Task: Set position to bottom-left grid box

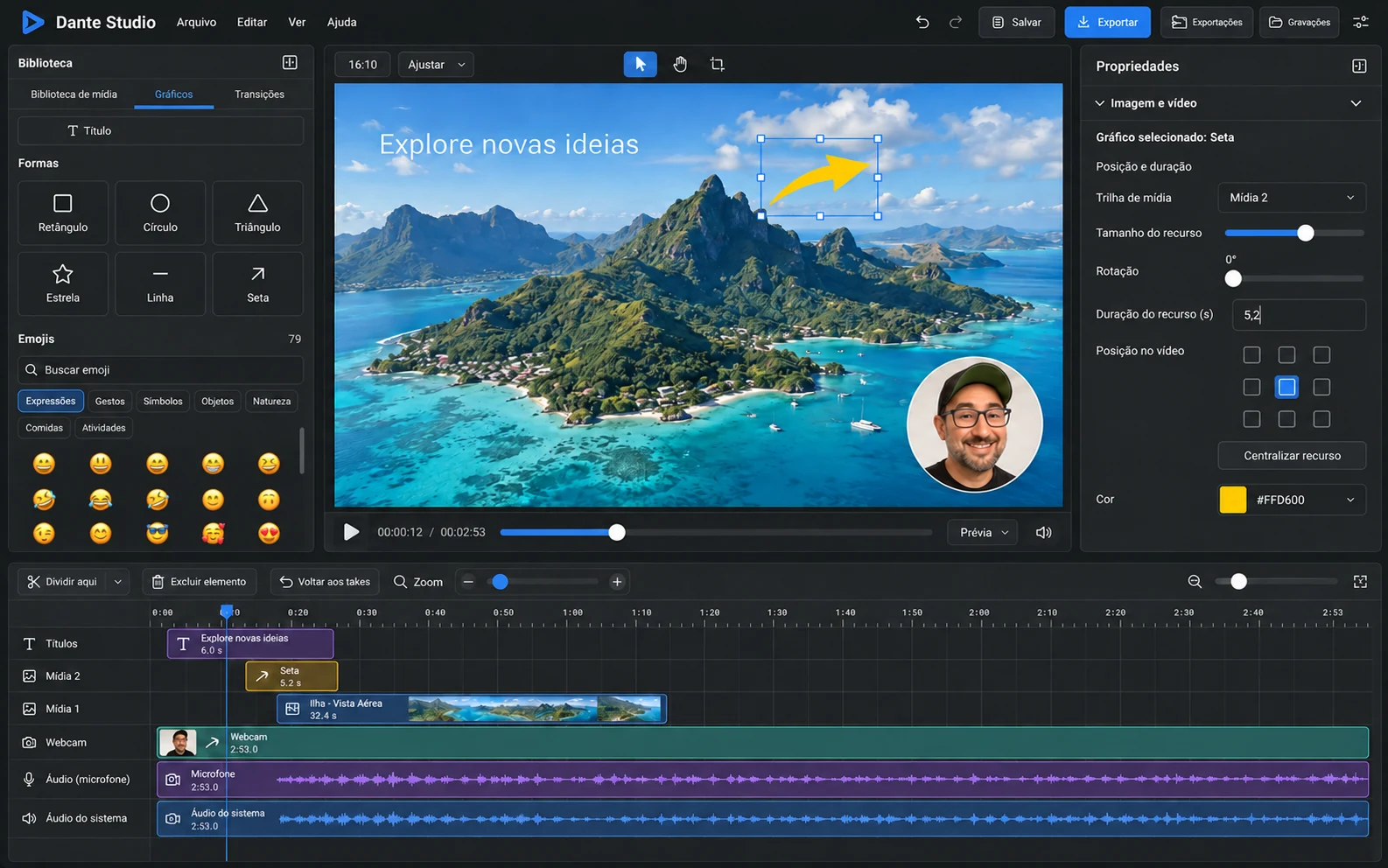Action: click(x=1252, y=419)
